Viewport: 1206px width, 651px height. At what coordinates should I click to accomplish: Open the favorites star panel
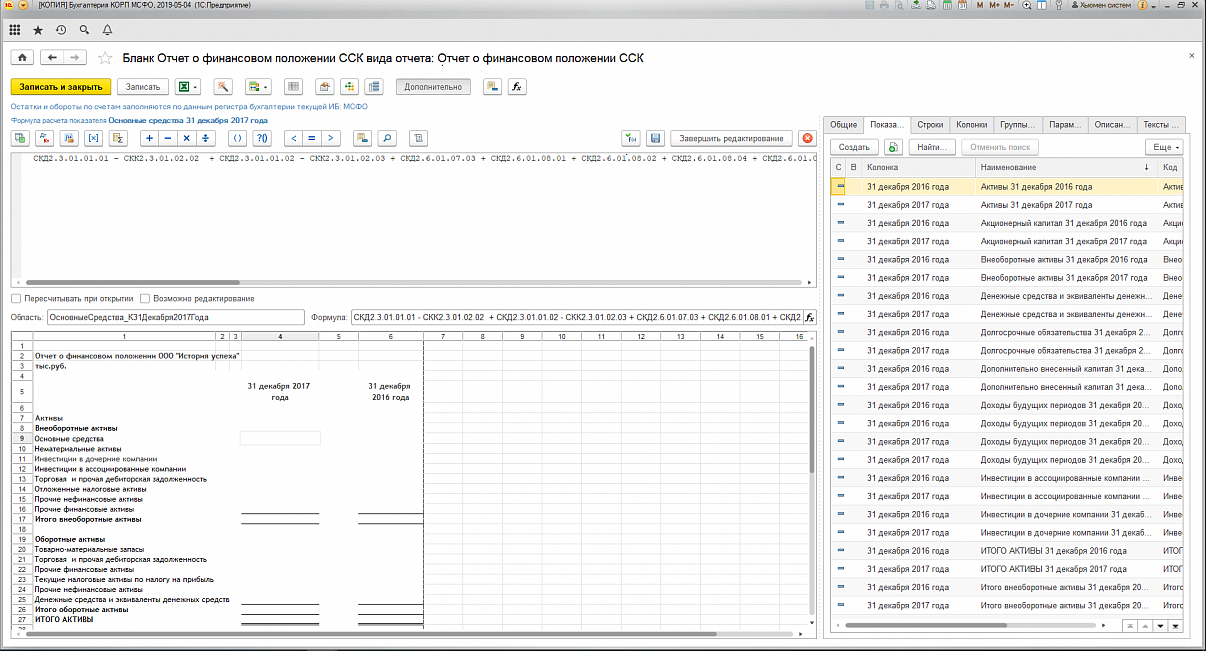[x=38, y=31]
